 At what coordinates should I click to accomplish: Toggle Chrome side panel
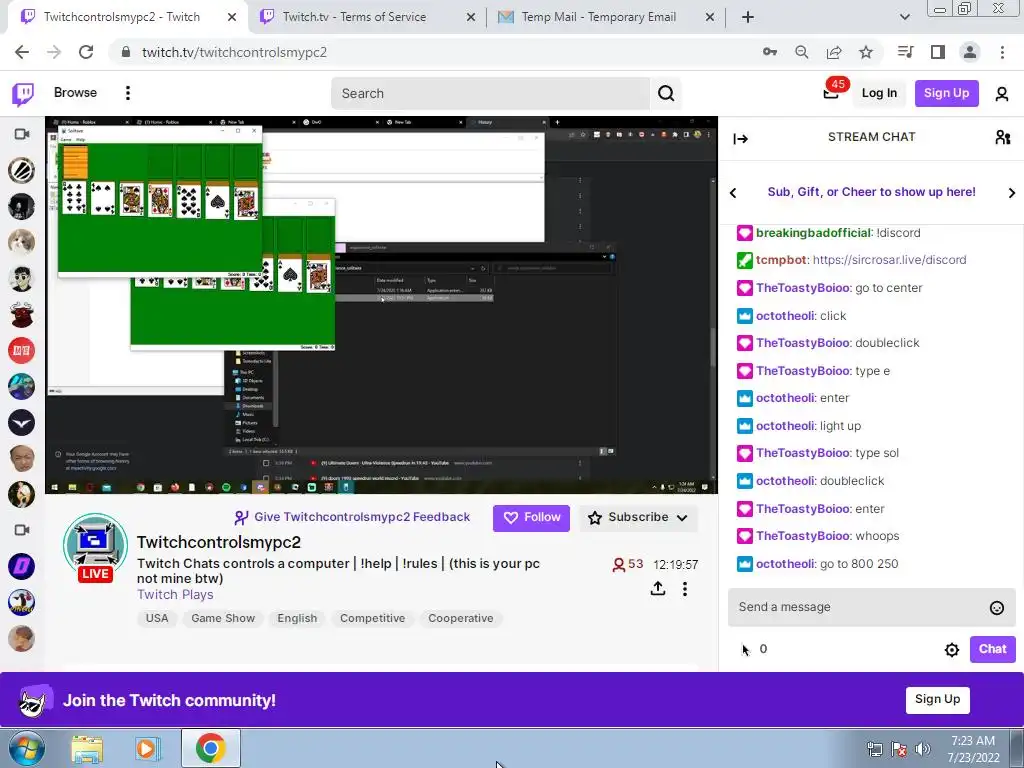(x=938, y=52)
